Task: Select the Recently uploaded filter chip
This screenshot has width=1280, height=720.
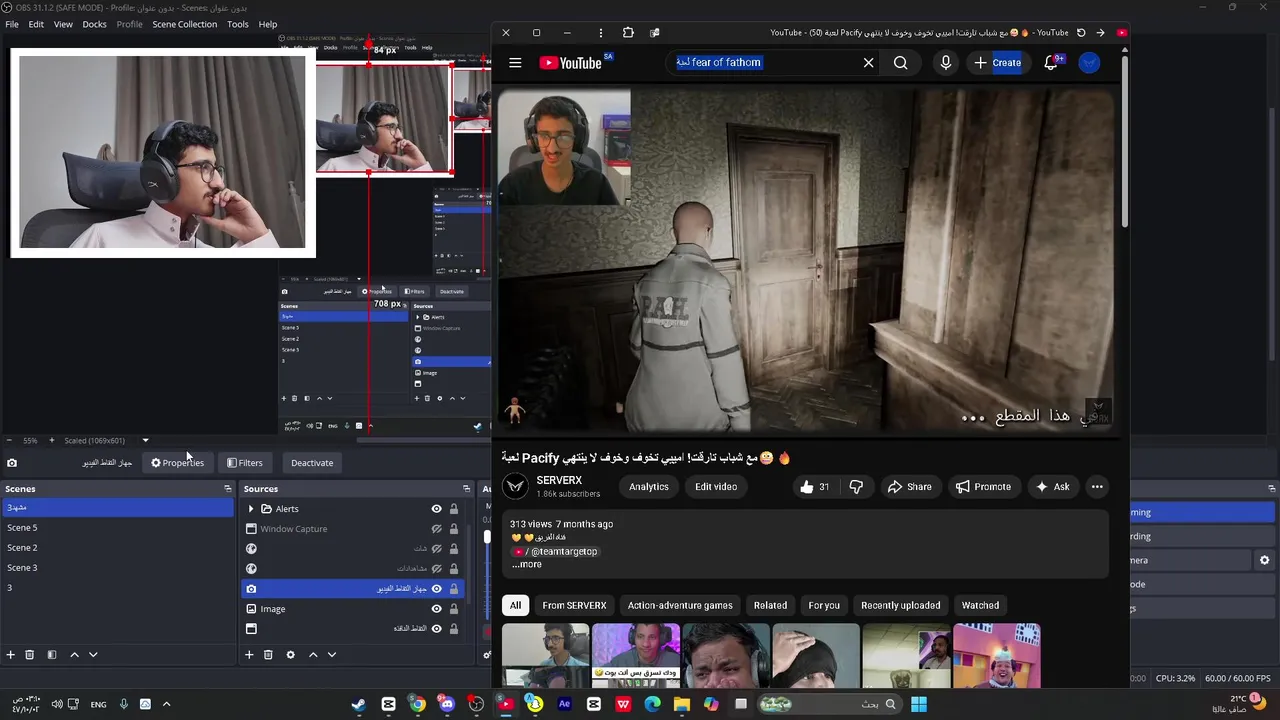Action: point(901,605)
